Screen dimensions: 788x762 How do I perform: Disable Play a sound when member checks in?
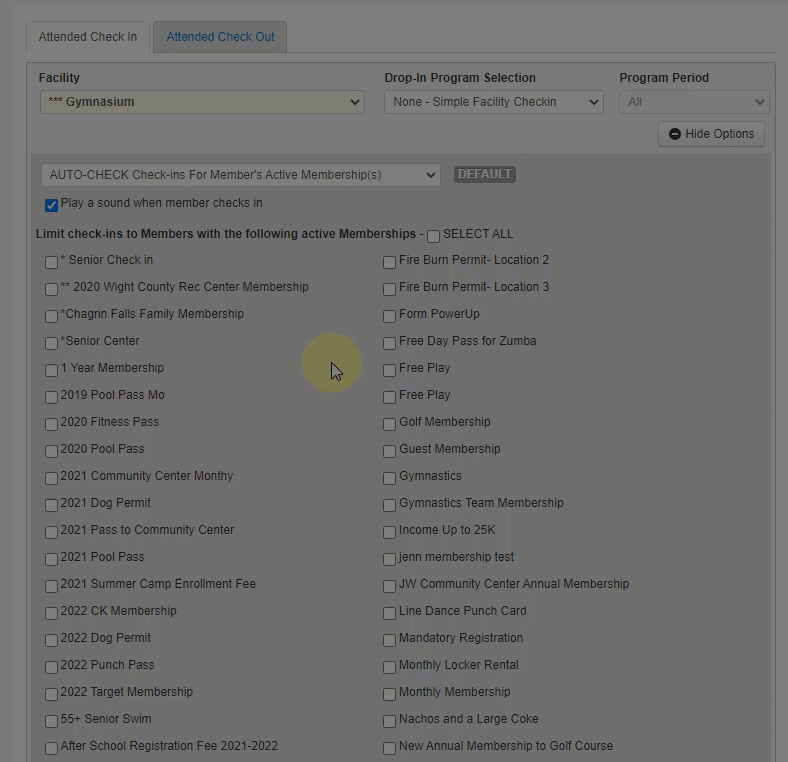[x=51, y=205]
